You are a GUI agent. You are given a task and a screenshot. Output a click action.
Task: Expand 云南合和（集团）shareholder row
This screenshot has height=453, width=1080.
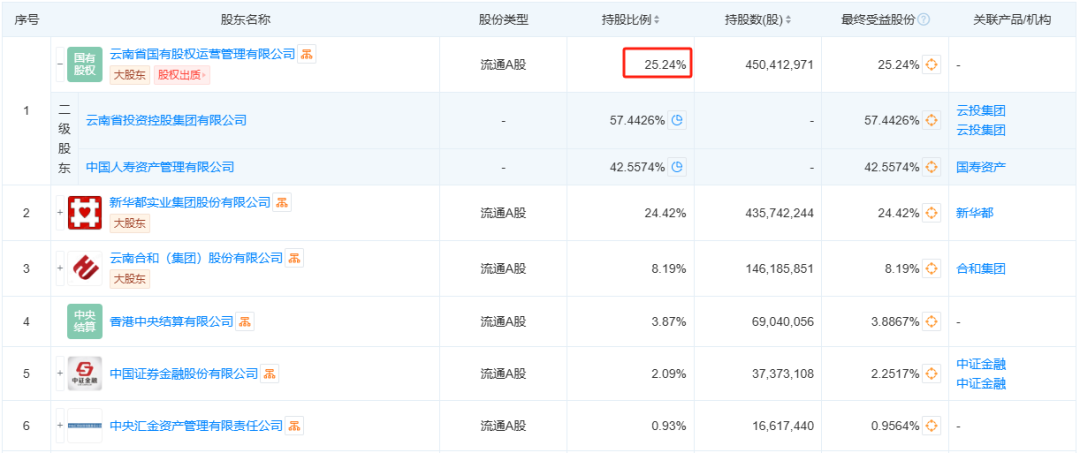pos(60,269)
